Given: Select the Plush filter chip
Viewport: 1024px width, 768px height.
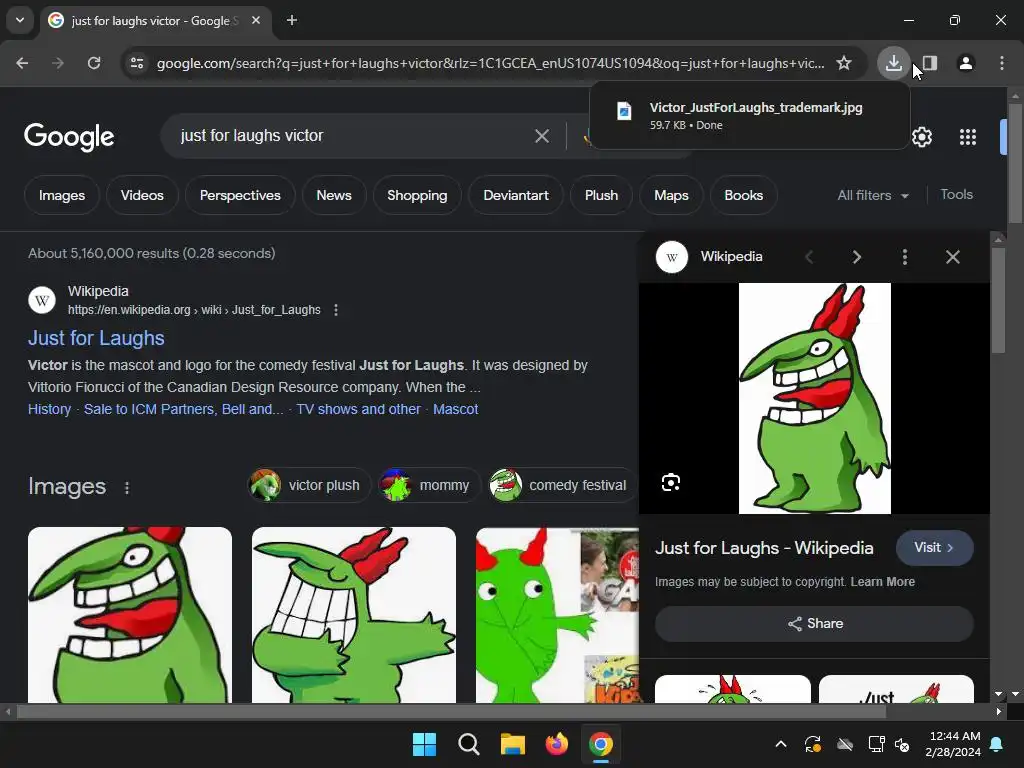Looking at the screenshot, I should click(601, 195).
